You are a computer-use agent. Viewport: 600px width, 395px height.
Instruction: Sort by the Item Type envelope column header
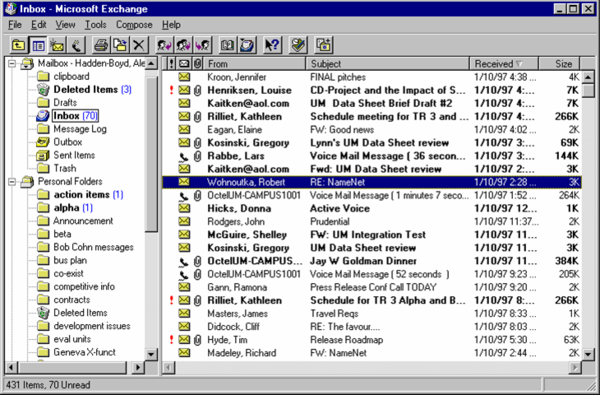tap(184, 64)
